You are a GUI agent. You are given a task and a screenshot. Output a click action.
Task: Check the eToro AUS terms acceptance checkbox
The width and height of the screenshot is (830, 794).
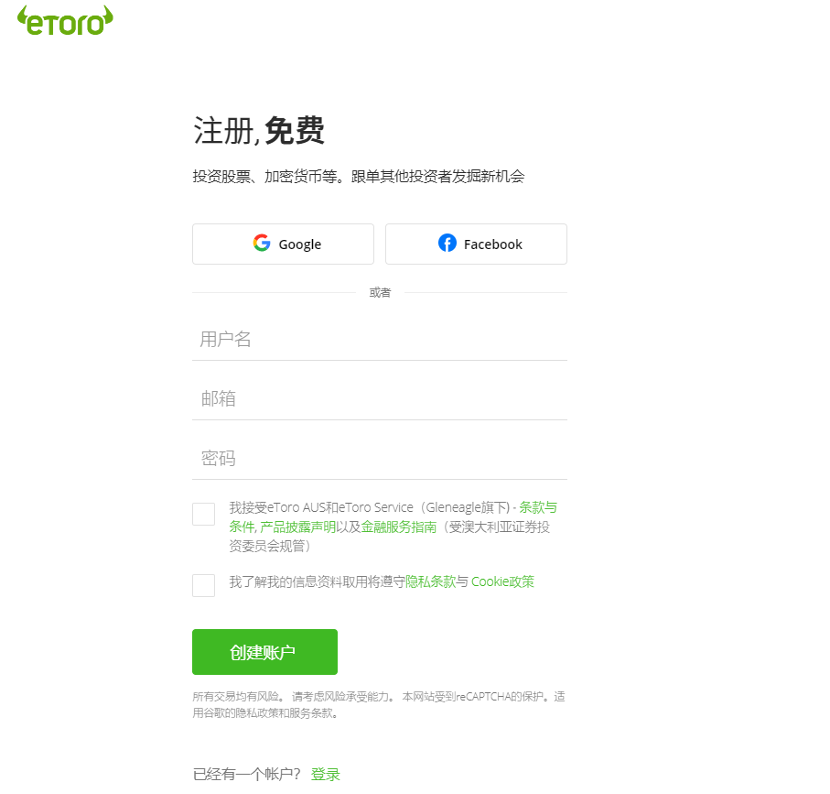[203, 514]
